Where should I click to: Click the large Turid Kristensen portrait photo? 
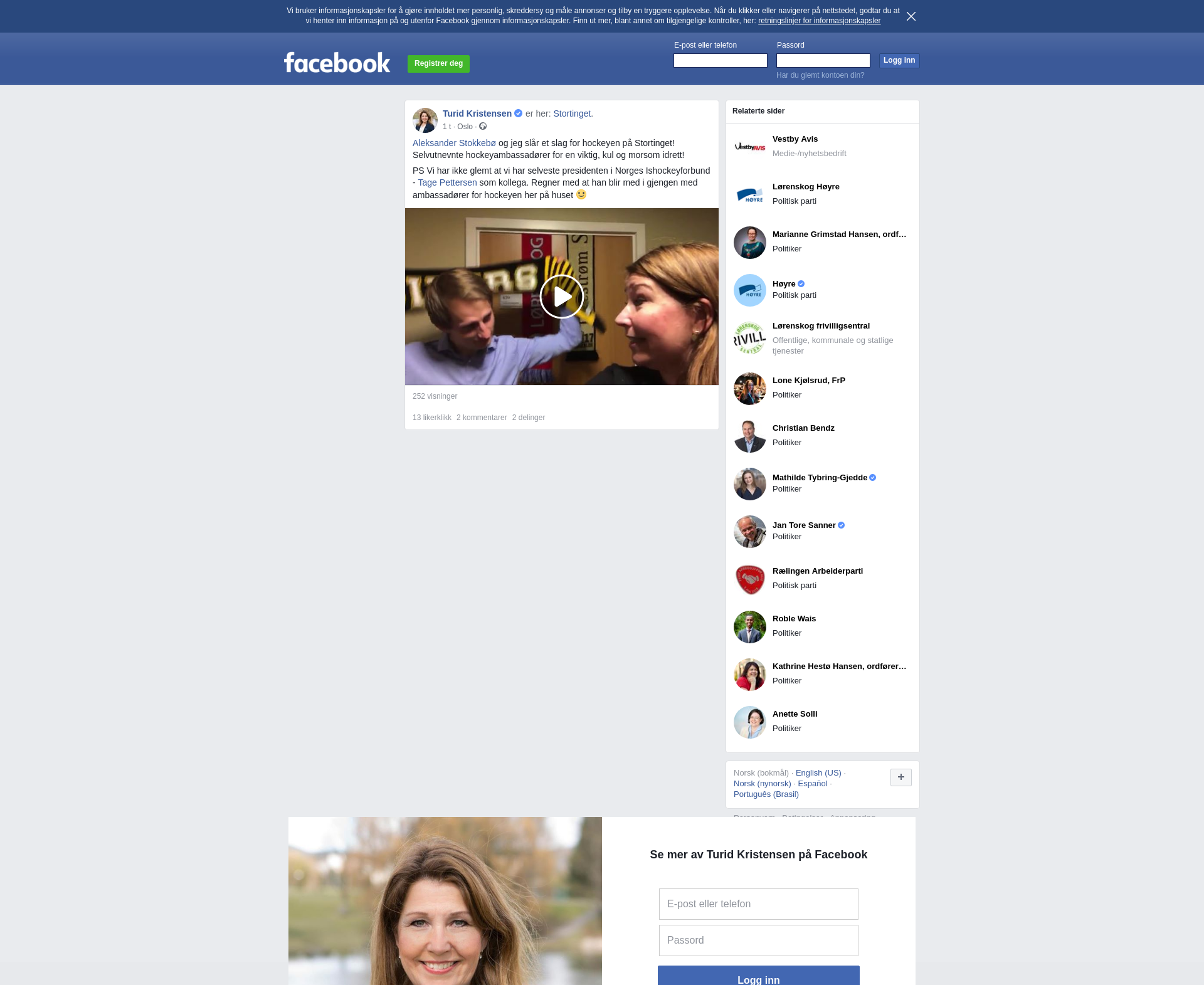point(445,901)
